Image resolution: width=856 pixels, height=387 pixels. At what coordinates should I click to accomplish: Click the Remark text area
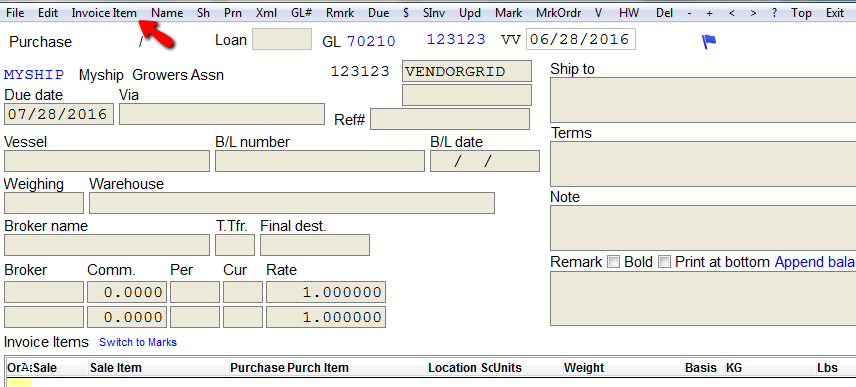coord(703,298)
